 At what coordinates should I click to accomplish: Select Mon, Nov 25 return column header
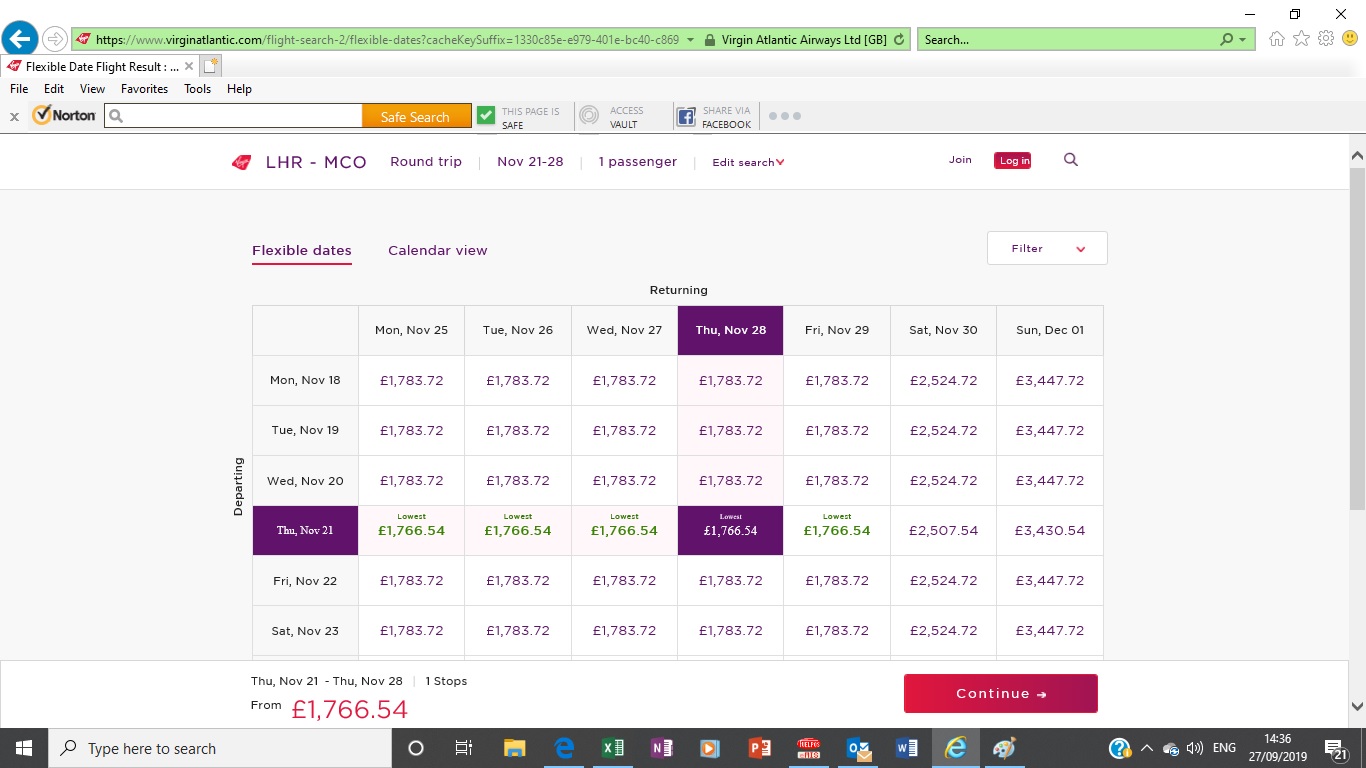click(x=411, y=330)
